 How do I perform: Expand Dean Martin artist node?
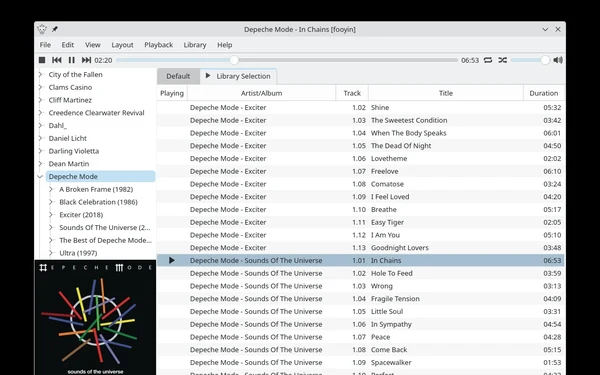click(40, 164)
